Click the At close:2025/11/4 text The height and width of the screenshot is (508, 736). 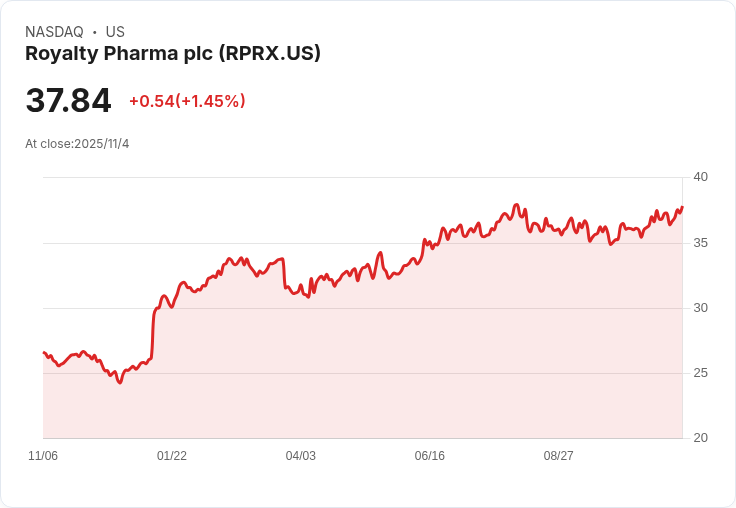77,144
